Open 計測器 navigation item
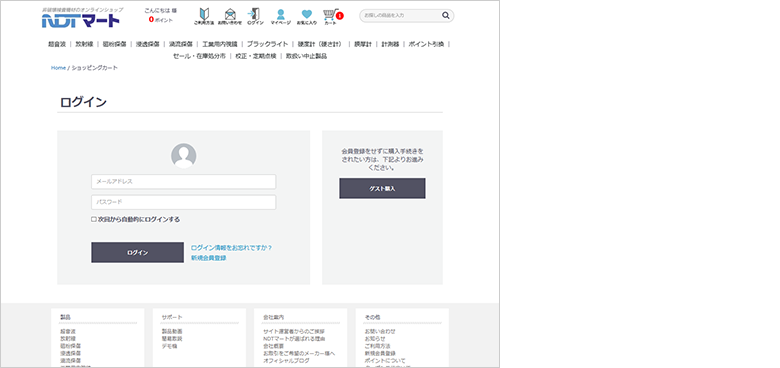 [390, 44]
